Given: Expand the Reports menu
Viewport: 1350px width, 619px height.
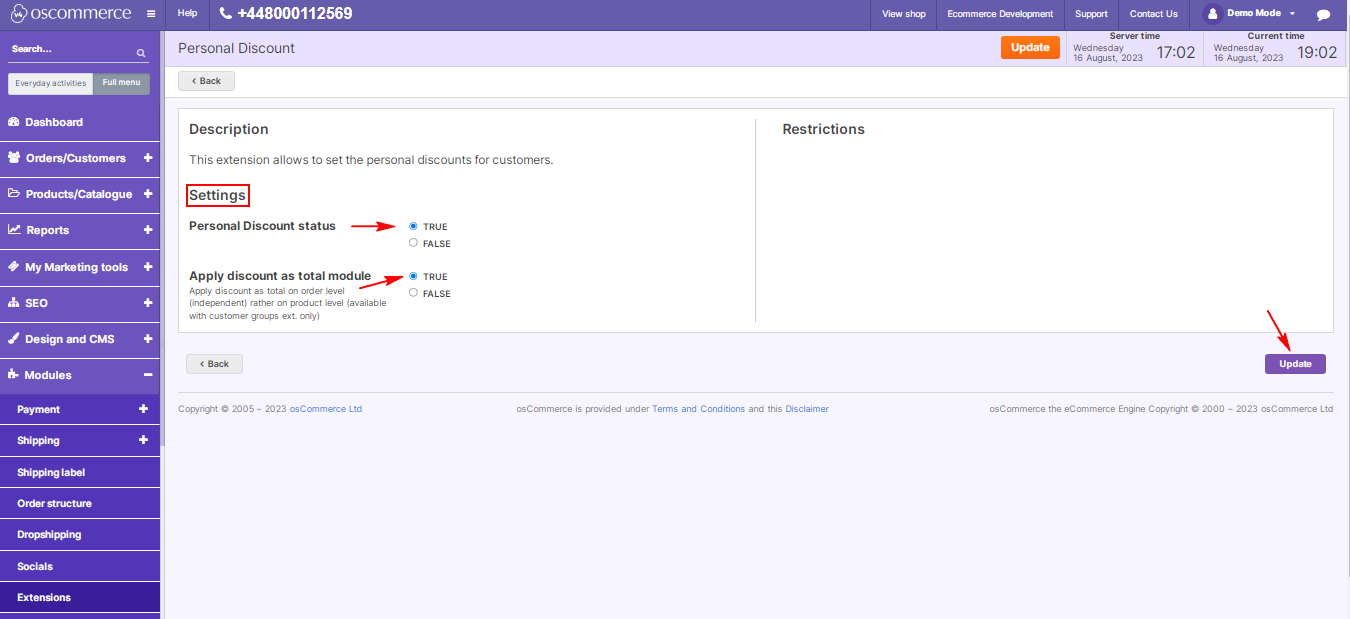Looking at the screenshot, I should coord(148,230).
